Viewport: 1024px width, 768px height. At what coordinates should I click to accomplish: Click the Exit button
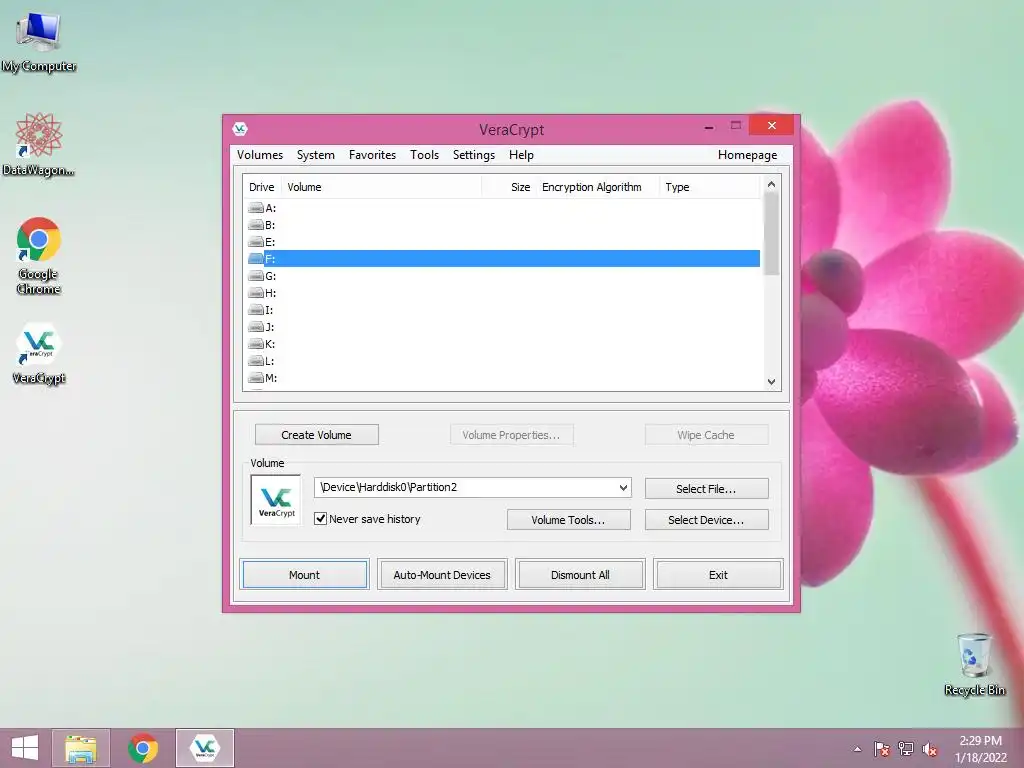(x=718, y=575)
